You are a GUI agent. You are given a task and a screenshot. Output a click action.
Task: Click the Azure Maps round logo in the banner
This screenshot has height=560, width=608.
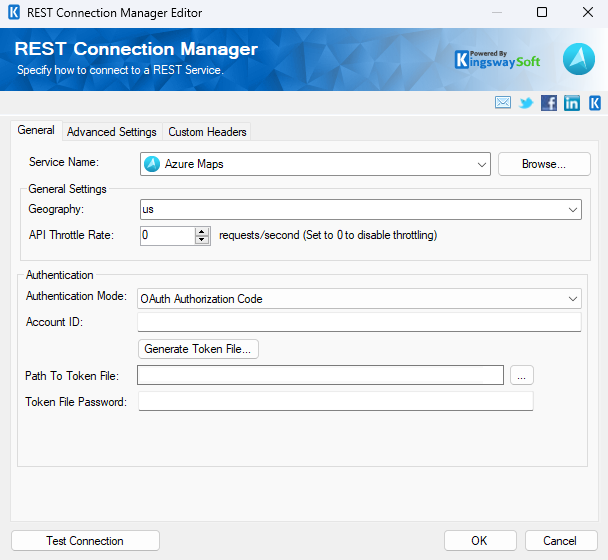(579, 59)
